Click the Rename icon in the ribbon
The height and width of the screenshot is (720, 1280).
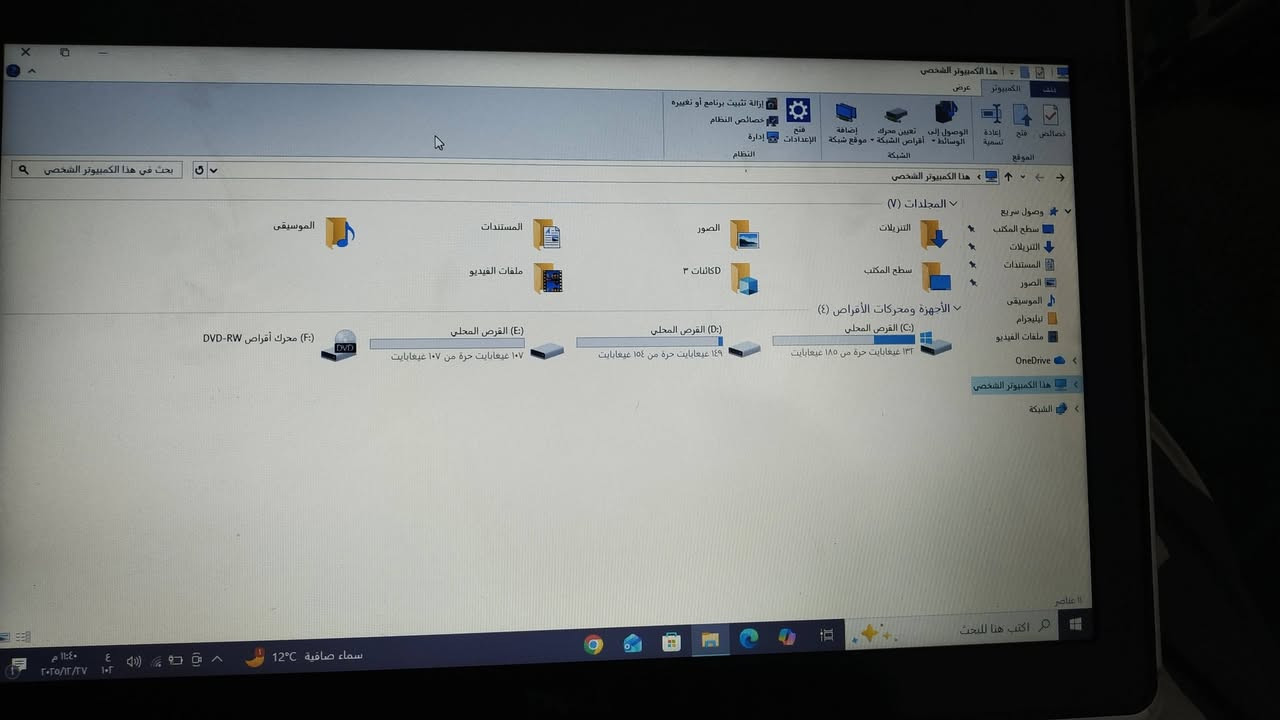(992, 115)
